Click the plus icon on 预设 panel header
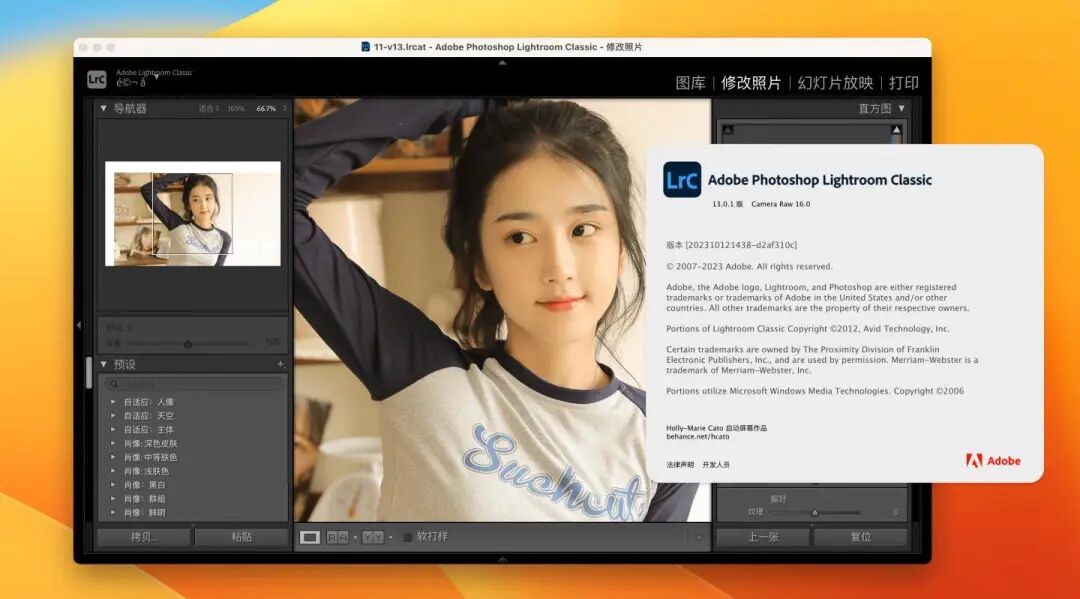This screenshot has width=1080, height=599. 280,364
